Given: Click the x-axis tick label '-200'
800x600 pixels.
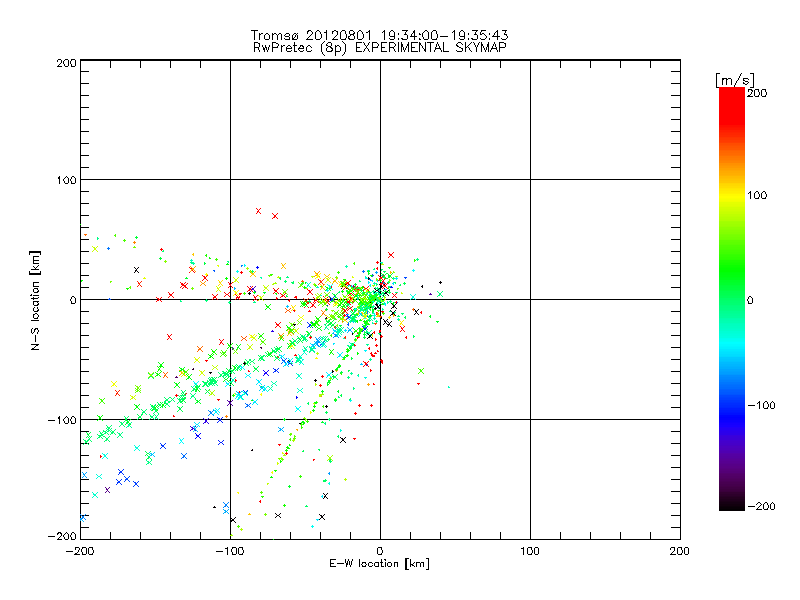Looking at the screenshot, I should (80, 552).
